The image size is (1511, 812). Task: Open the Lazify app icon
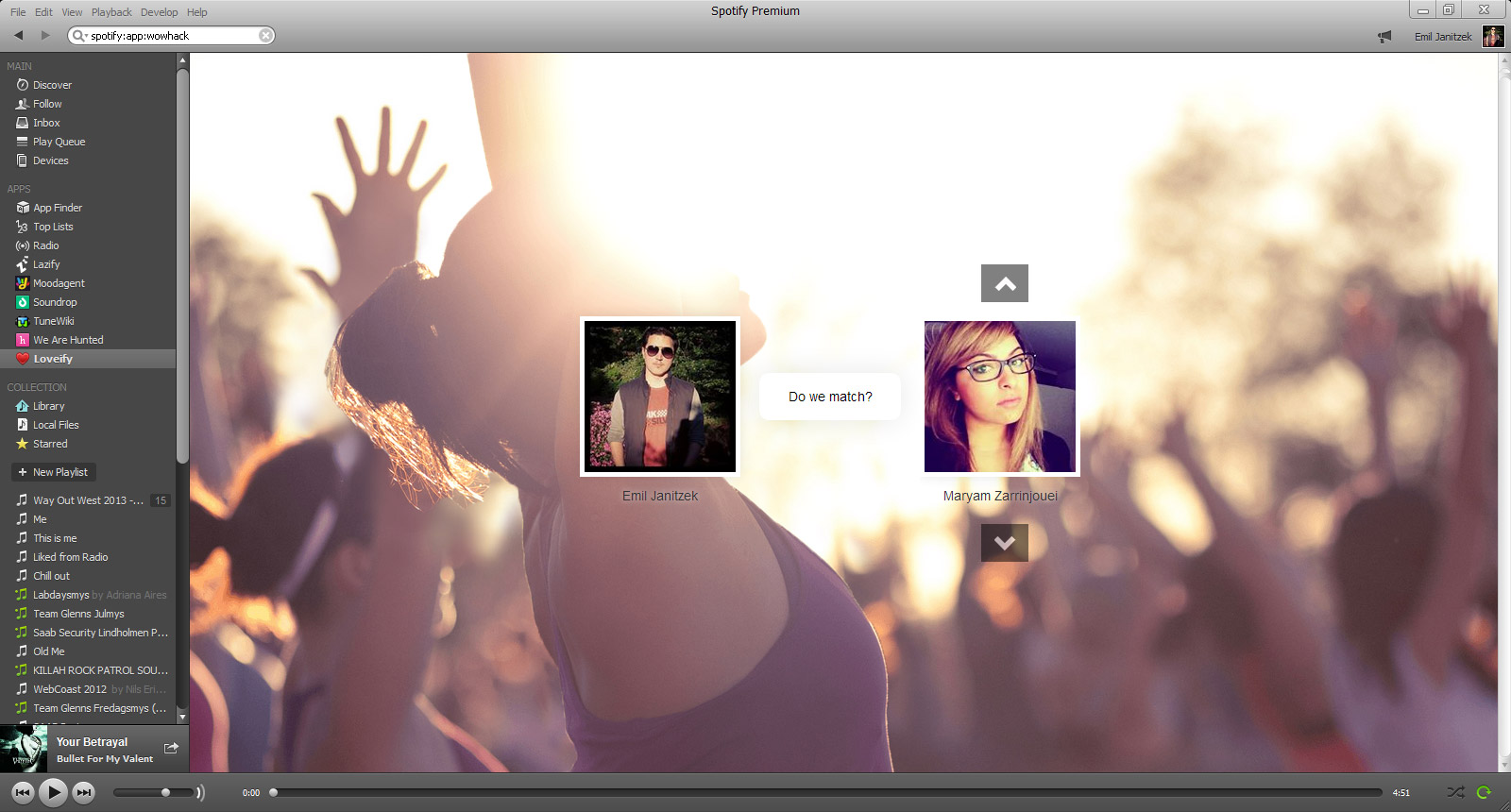(23, 264)
